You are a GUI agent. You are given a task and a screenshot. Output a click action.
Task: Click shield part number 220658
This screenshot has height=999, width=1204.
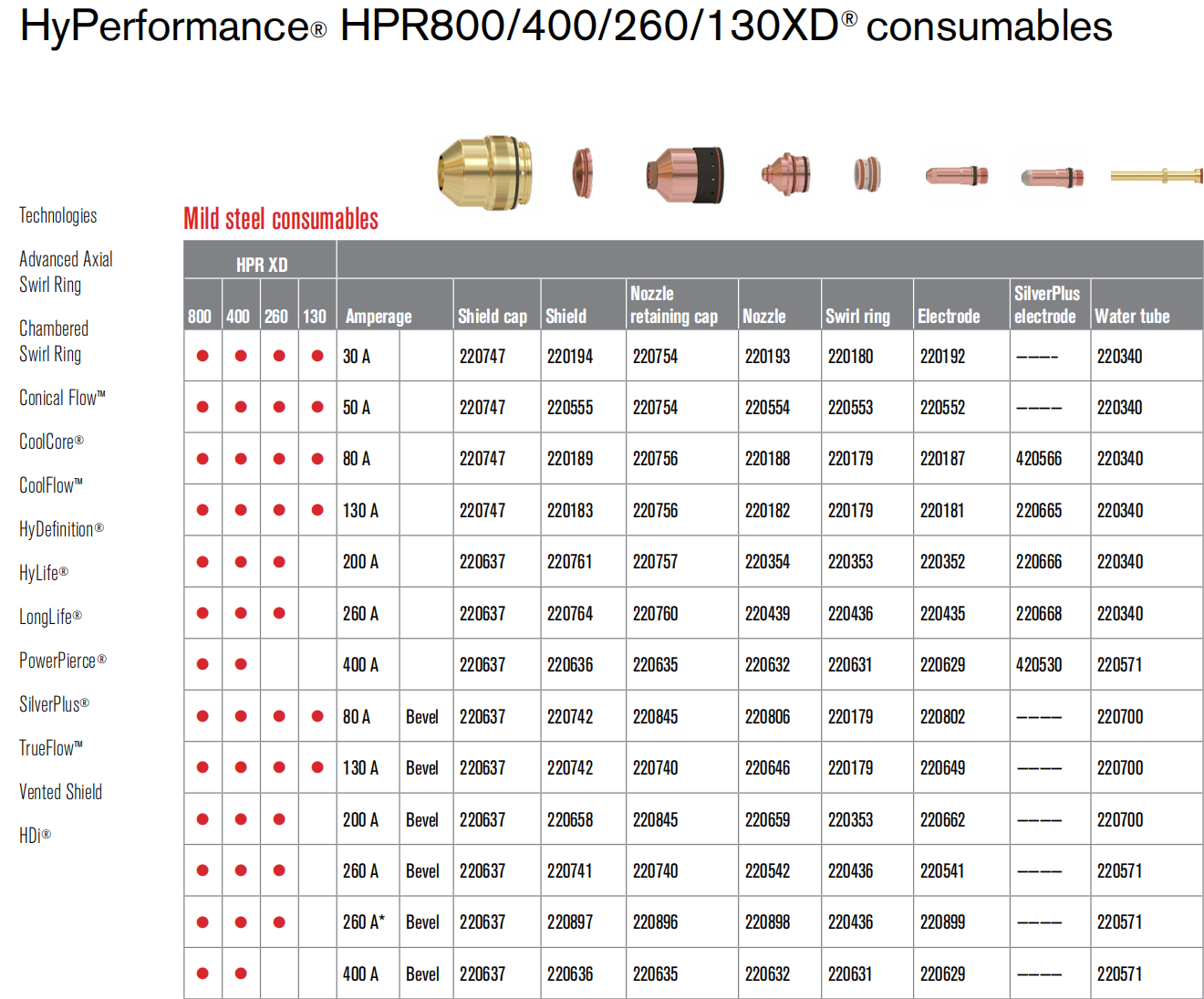coord(570,820)
